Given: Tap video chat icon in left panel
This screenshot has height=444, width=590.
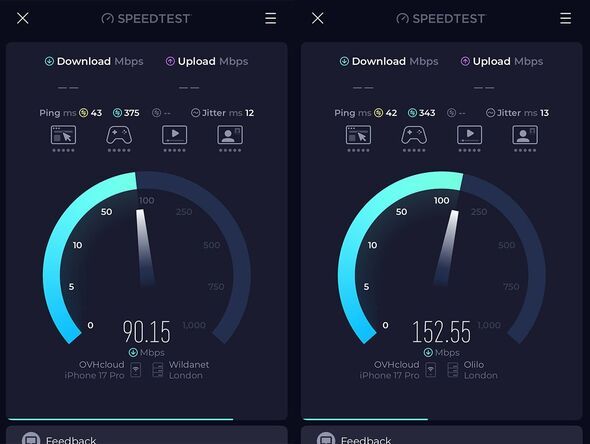Looking at the screenshot, I should tap(230, 135).
